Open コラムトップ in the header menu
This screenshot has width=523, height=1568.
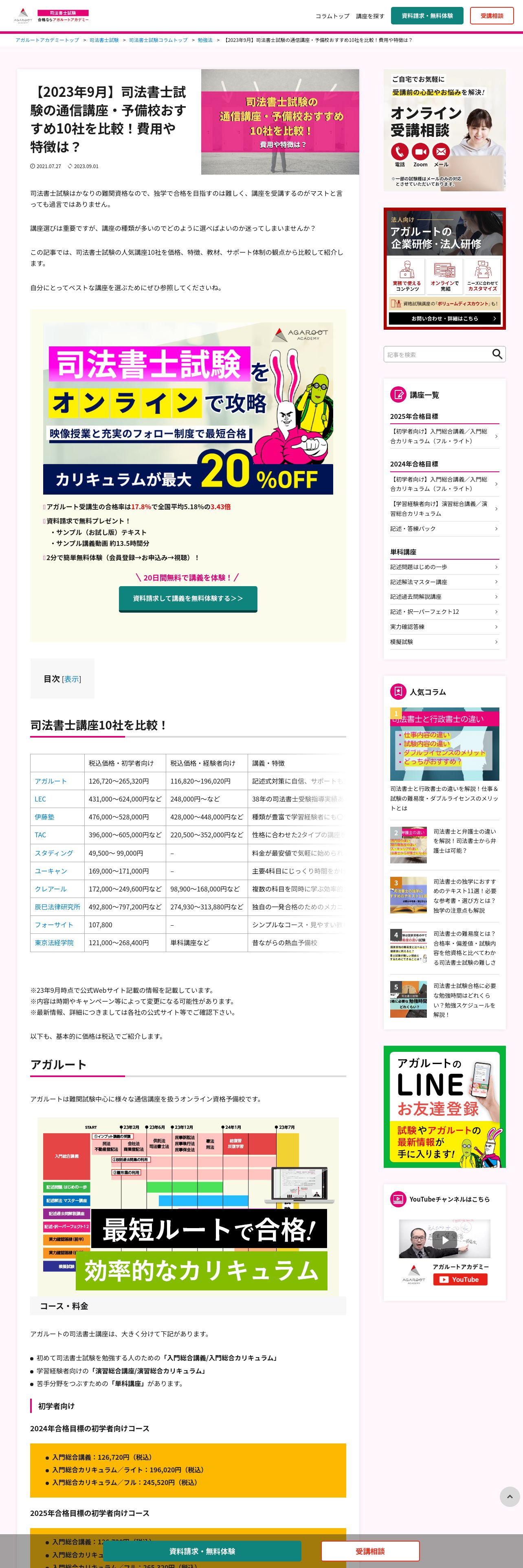point(332,16)
